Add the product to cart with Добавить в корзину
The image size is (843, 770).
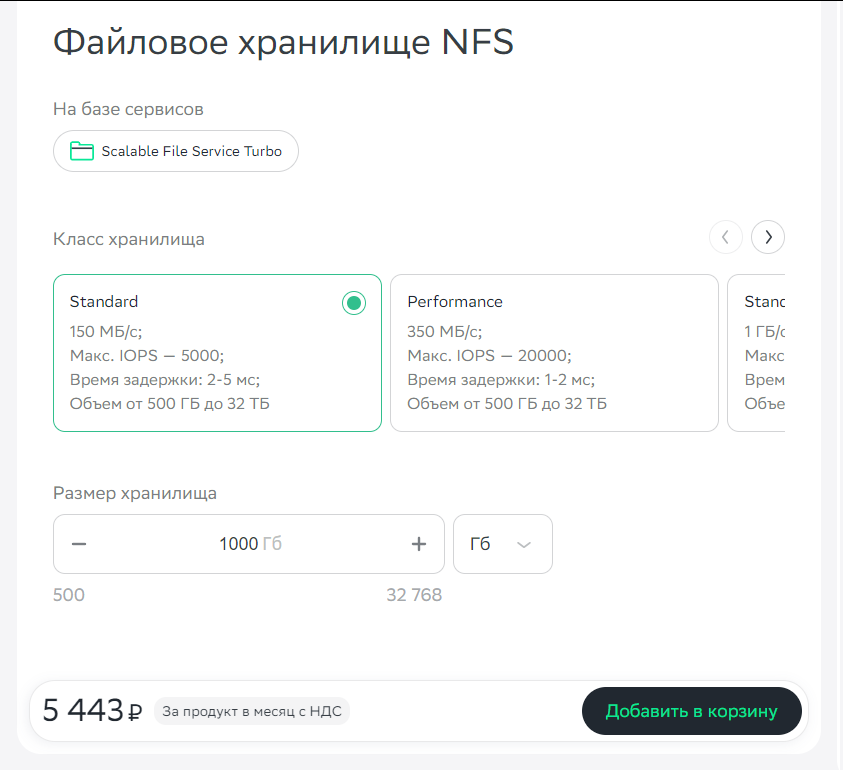click(691, 712)
